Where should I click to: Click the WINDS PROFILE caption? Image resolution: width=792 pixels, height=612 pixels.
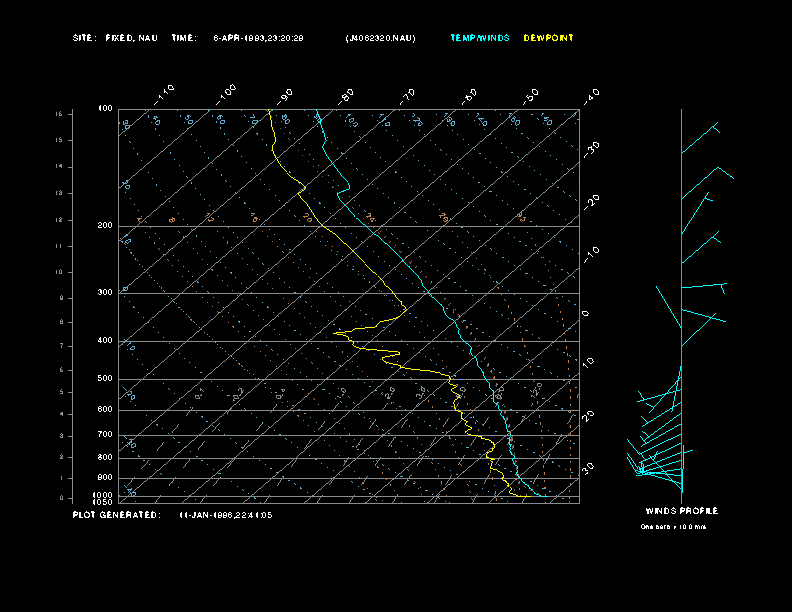[x=681, y=511]
